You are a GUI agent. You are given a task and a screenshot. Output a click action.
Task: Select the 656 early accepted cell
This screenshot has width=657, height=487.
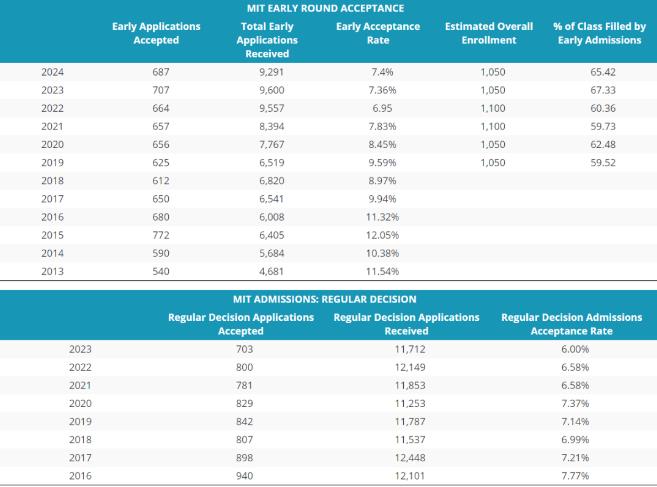pyautogui.click(x=161, y=145)
